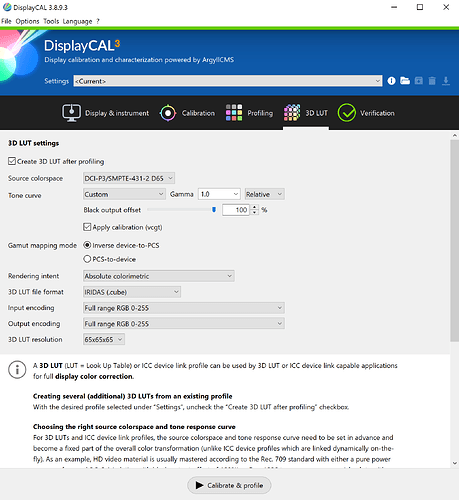Open the Options menu

(27, 21)
